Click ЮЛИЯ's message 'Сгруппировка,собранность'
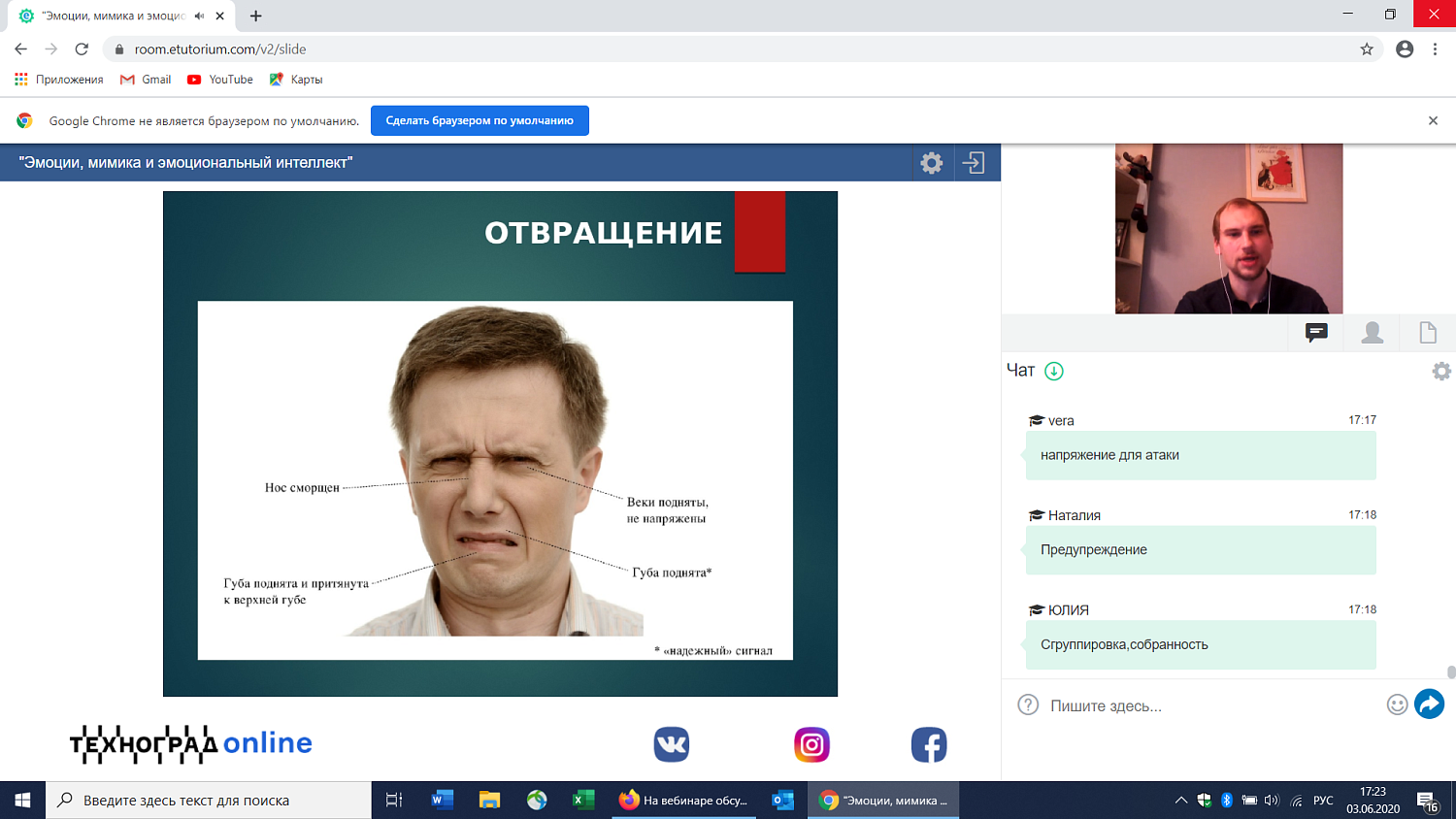Viewport: 1456px width, 819px height. pos(1201,645)
